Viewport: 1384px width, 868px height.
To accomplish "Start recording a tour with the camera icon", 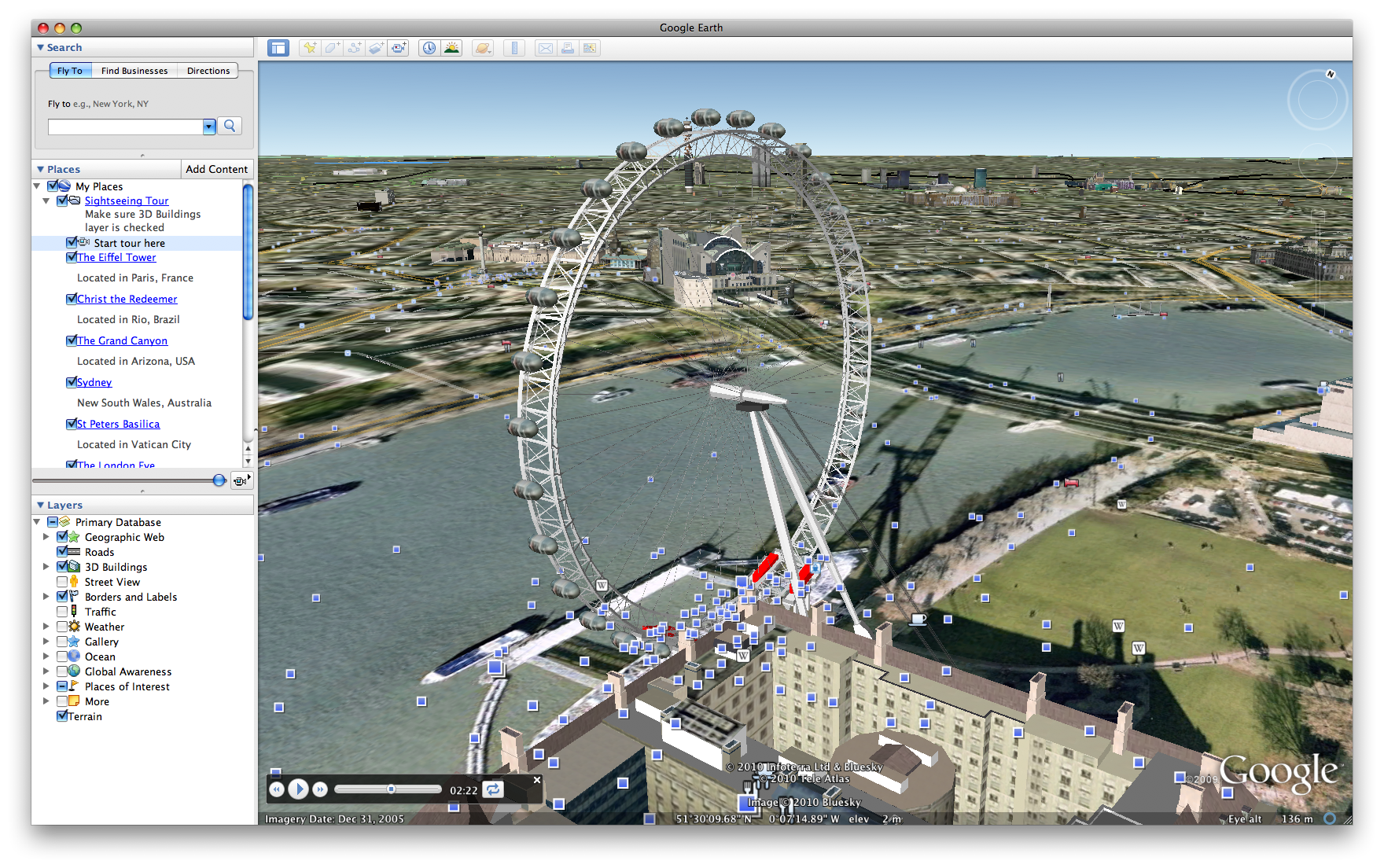I will [399, 48].
